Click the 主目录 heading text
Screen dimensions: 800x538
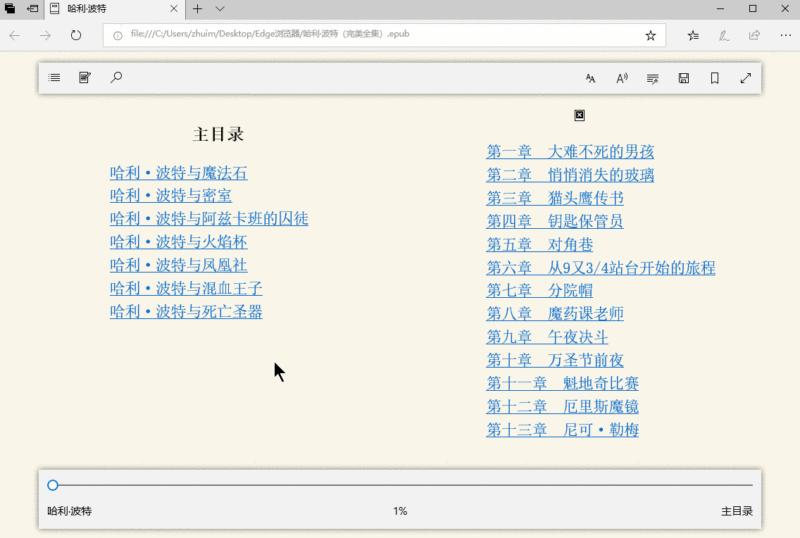pyautogui.click(x=218, y=134)
